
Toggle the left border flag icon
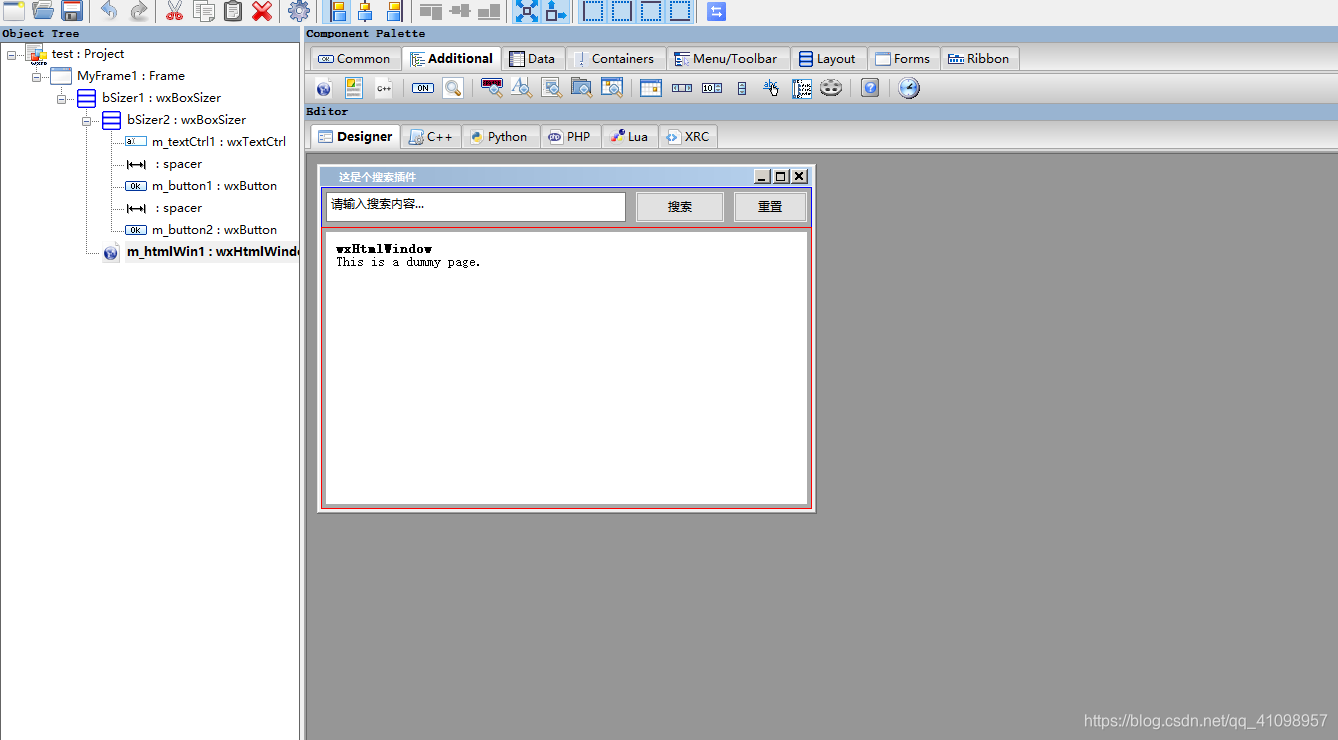point(593,12)
